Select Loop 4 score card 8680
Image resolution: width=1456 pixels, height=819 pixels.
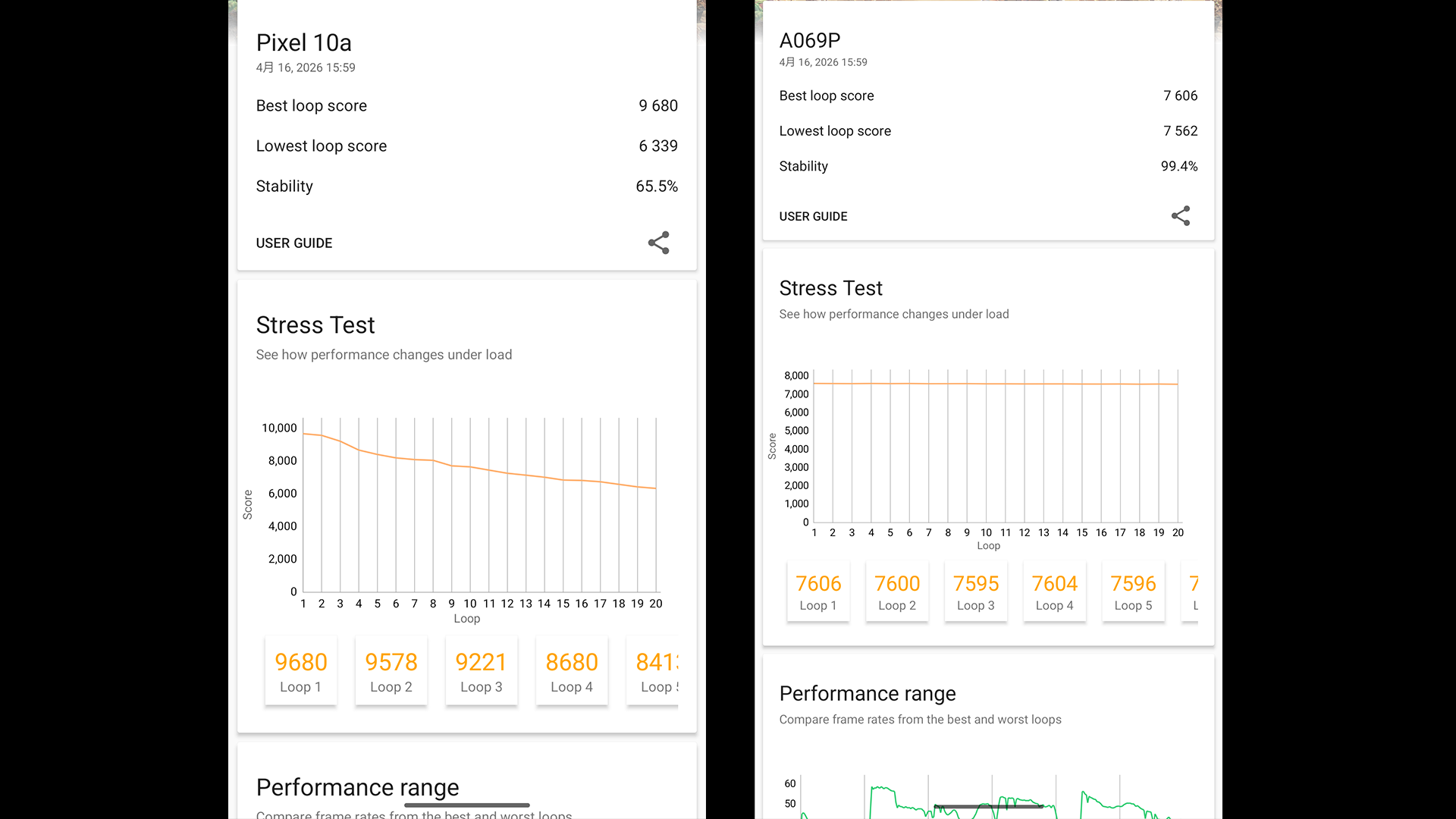tap(572, 671)
